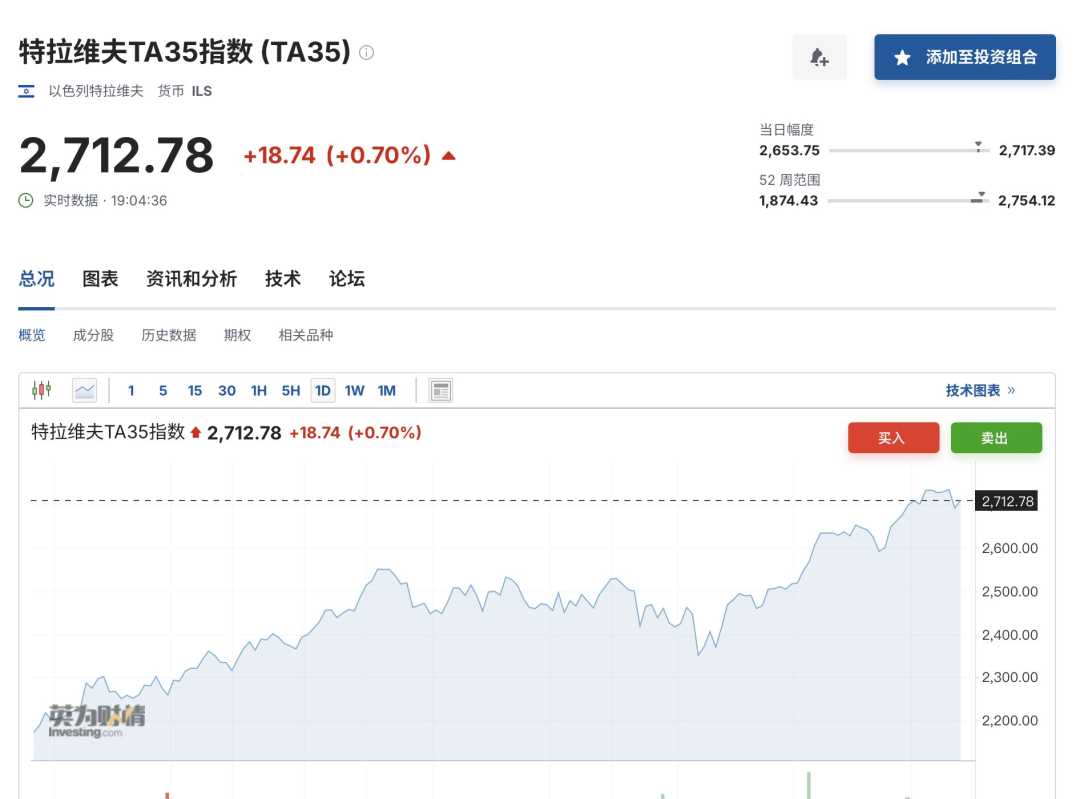Click the bell alert icon
The image size is (1080, 799).
click(x=819, y=58)
